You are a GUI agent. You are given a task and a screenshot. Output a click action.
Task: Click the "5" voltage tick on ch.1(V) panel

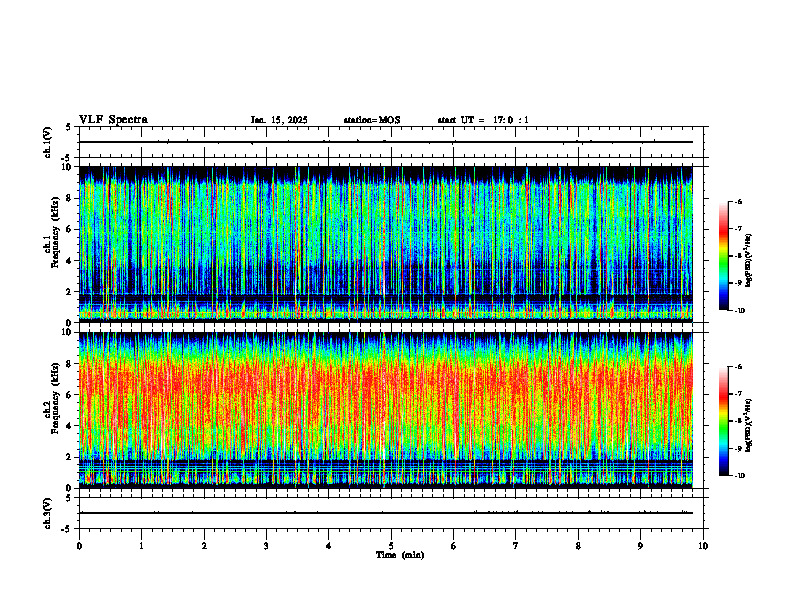point(69,127)
